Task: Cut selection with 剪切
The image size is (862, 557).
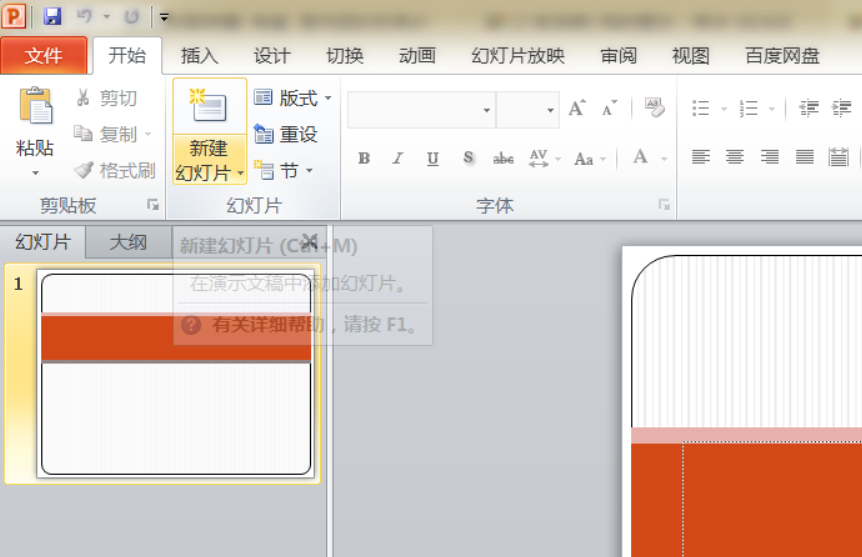Action: pyautogui.click(x=107, y=98)
